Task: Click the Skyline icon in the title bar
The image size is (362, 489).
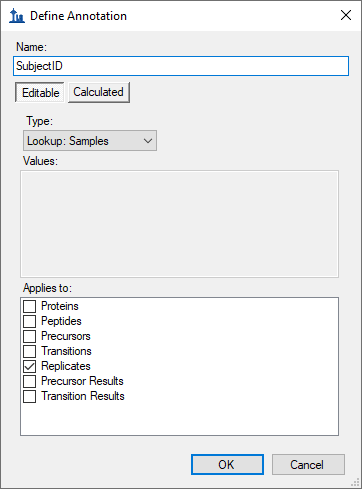Action: click(17, 16)
